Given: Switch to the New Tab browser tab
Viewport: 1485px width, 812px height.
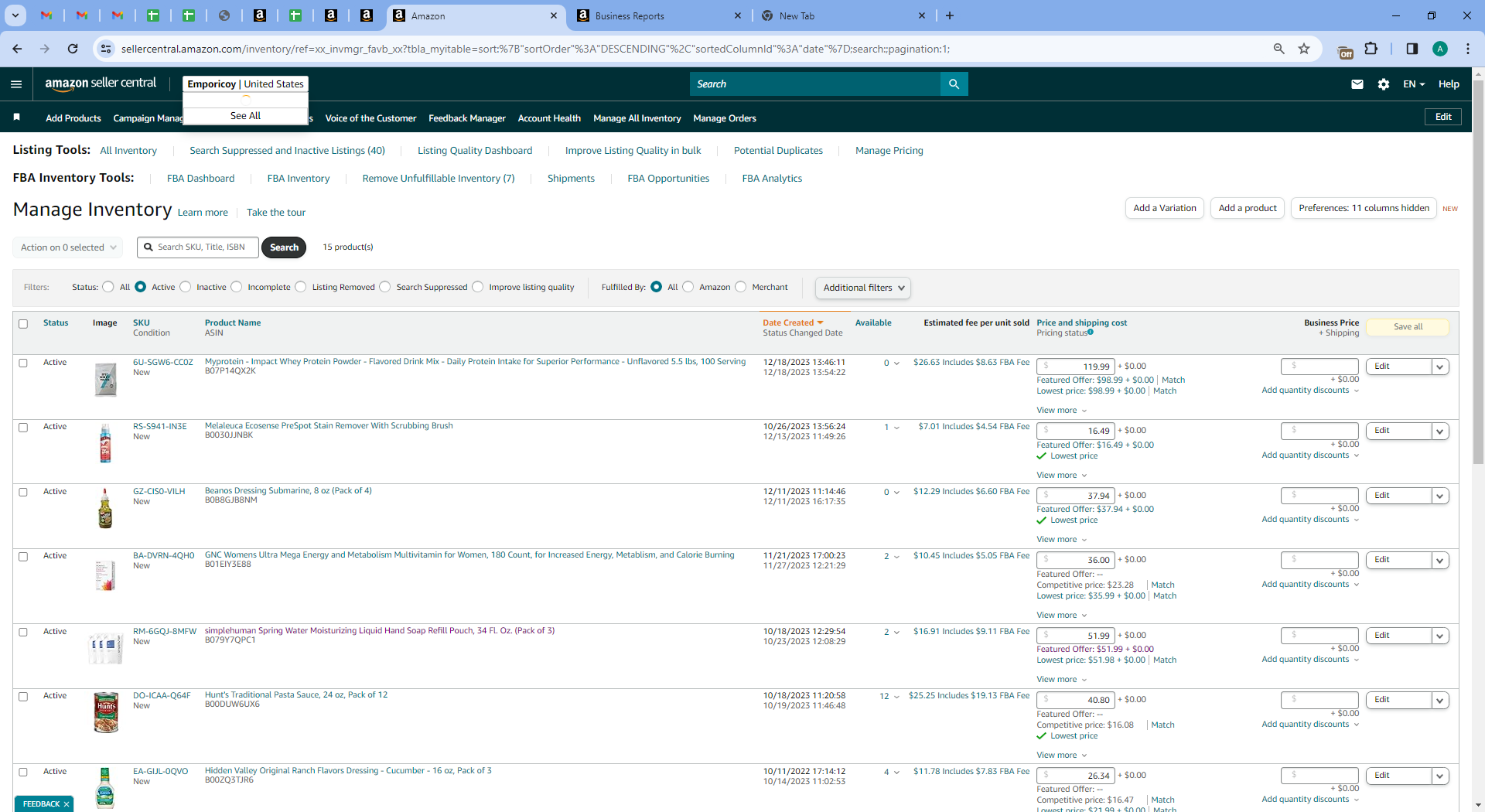Looking at the screenshot, I should point(843,15).
